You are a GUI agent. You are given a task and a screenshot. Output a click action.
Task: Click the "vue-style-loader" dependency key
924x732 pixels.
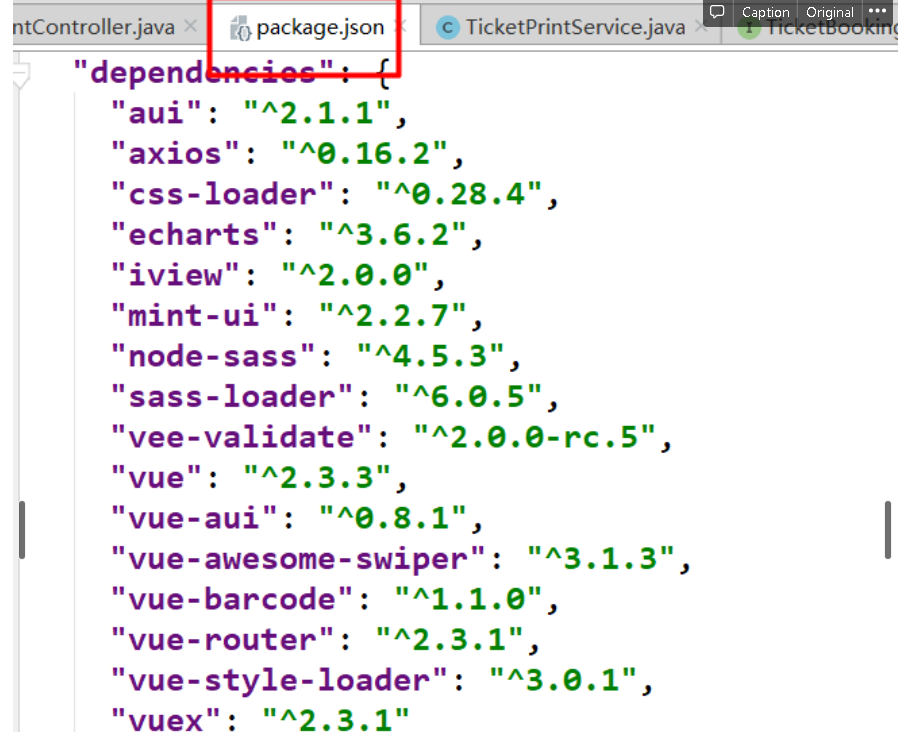tap(279, 681)
